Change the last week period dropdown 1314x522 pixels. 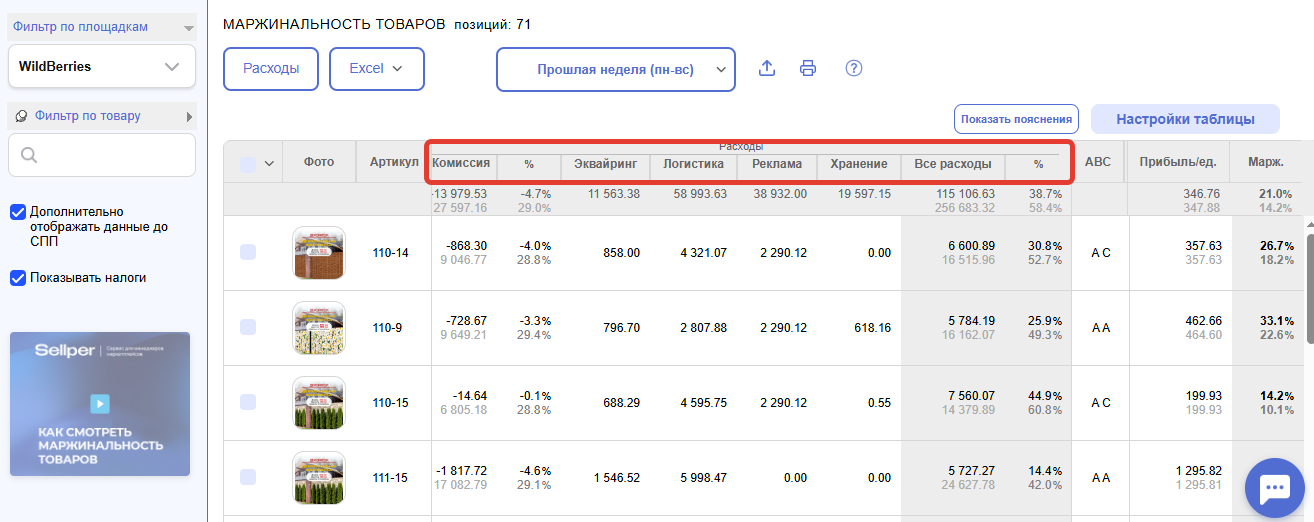[x=615, y=70]
